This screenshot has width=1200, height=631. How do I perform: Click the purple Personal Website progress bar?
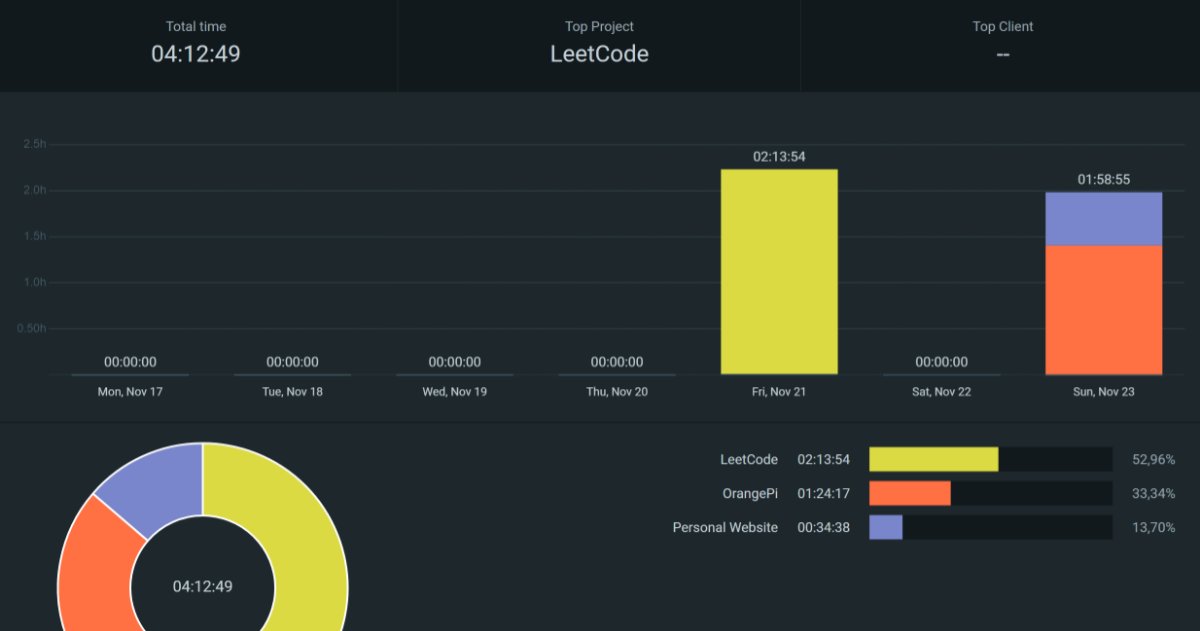point(885,527)
